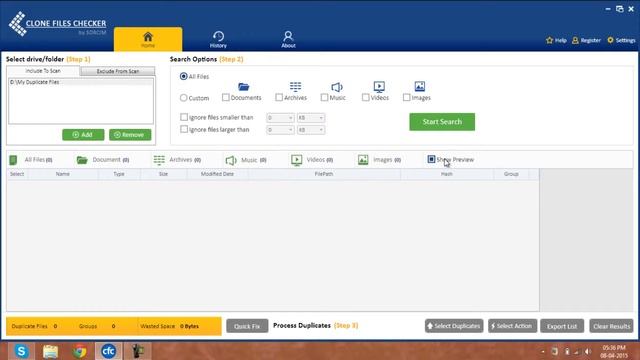Open larger-than KB unit dropdown
The image size is (640, 360).
click(x=311, y=130)
